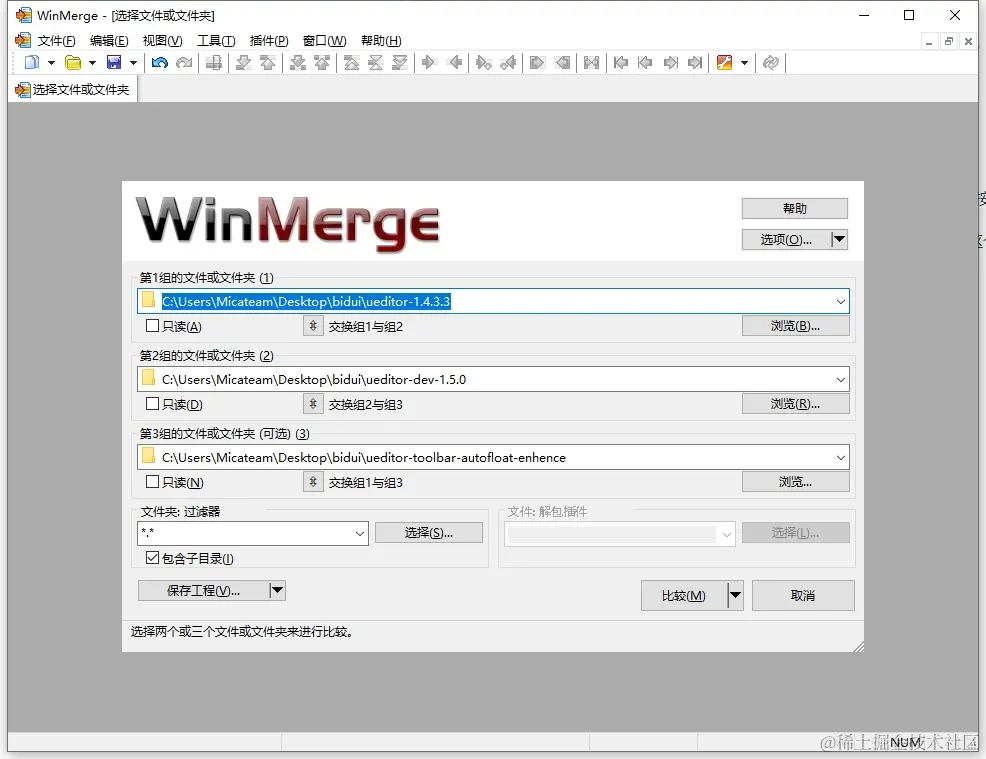Screen dimensions: 986x759
Task: Enable the 只读(N) checkbox for group 3
Action: point(152,482)
